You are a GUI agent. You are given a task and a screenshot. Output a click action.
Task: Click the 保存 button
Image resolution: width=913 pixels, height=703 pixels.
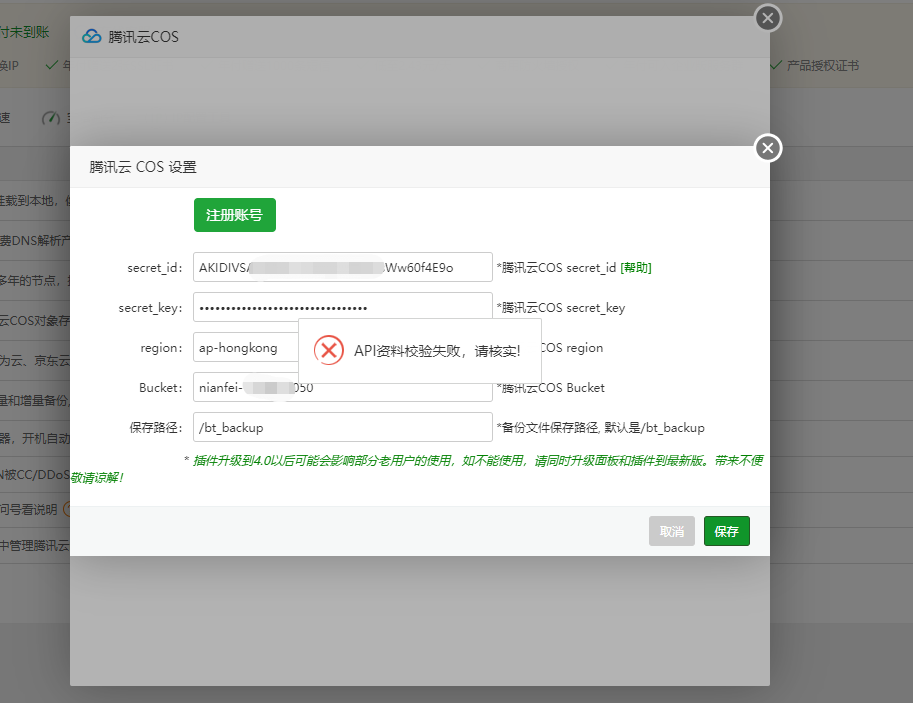727,531
